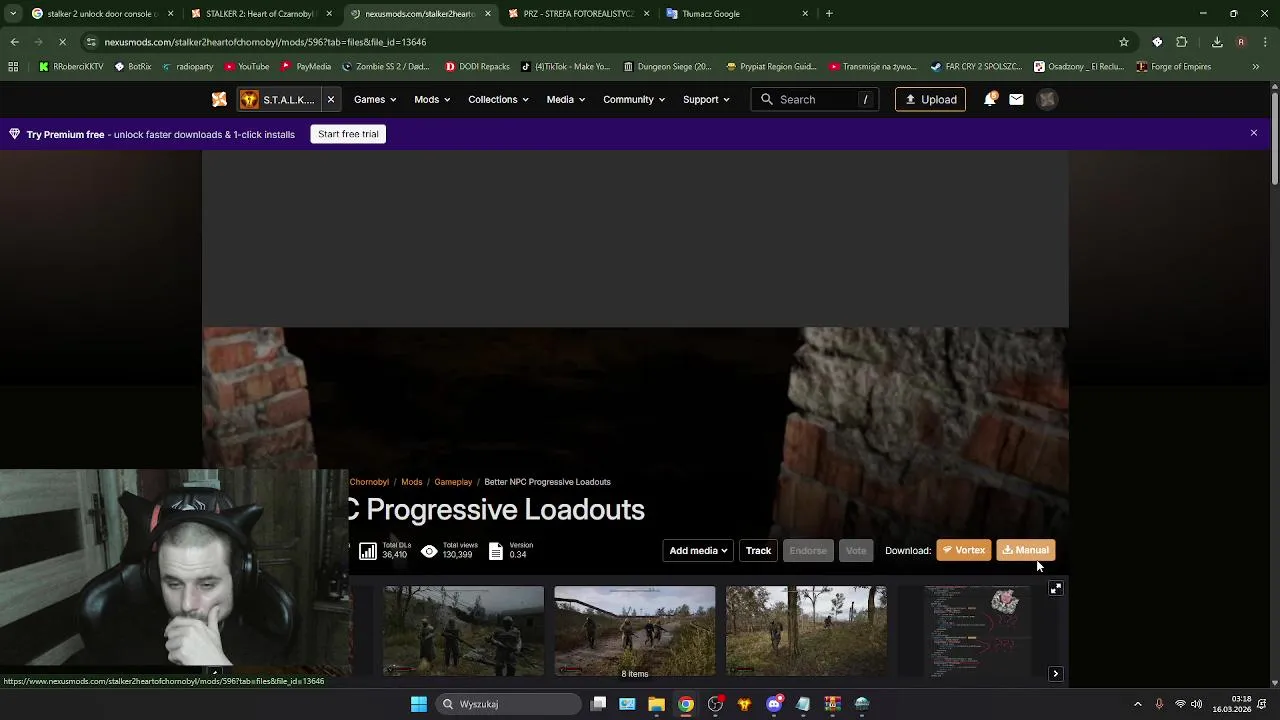Open Discord from the taskbar
The width and height of the screenshot is (1280, 720).
coord(774,704)
